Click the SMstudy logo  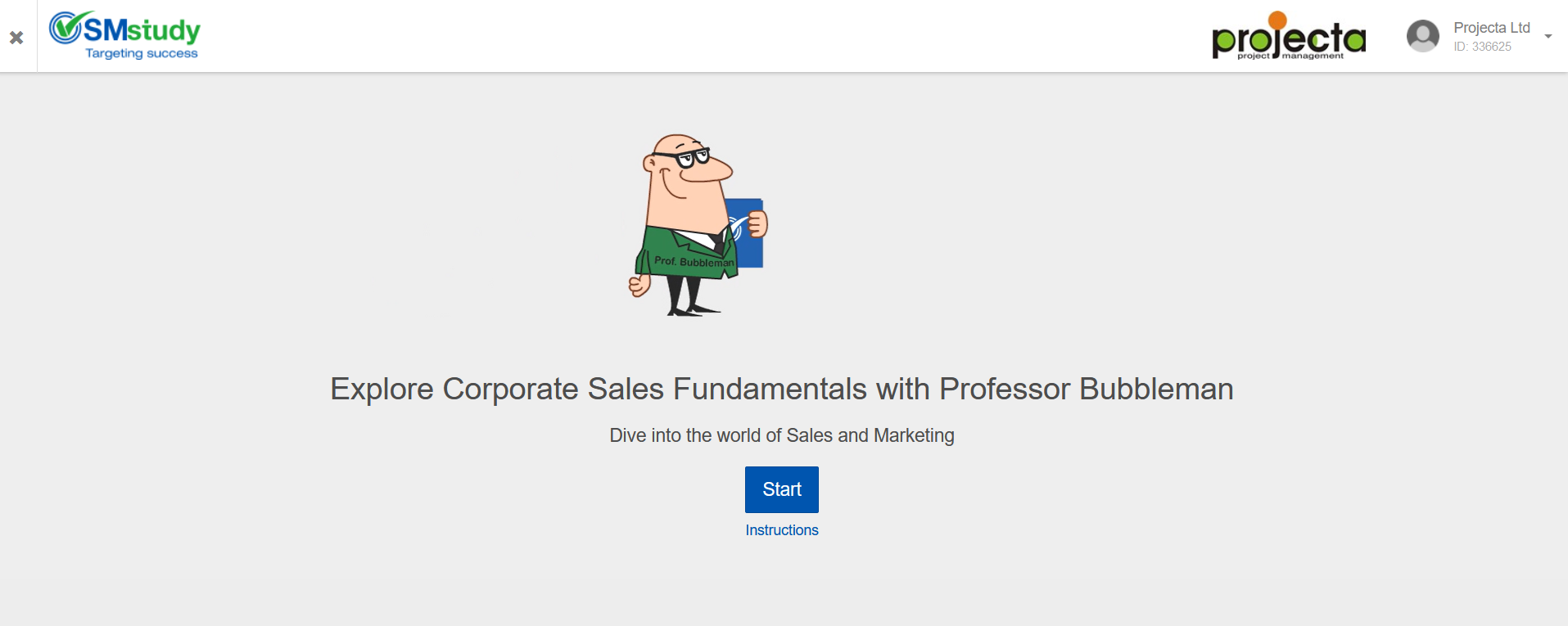[125, 35]
